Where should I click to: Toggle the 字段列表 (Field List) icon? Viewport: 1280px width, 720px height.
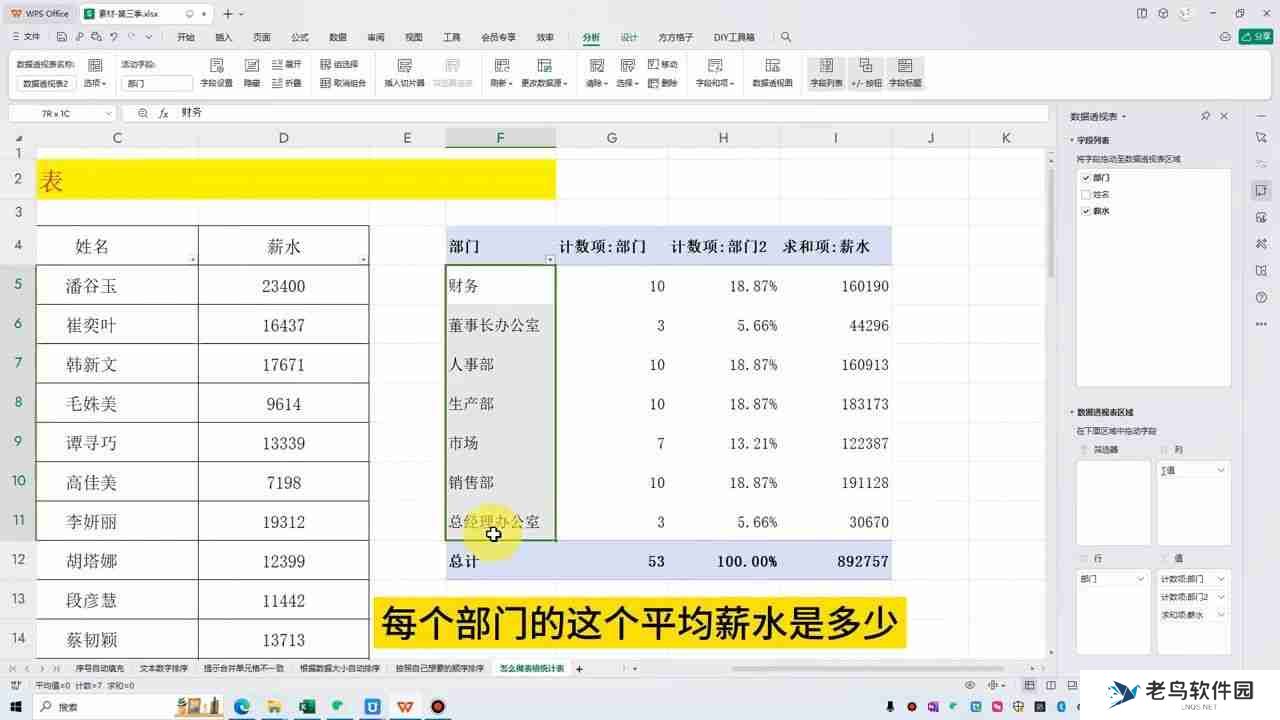point(825,70)
